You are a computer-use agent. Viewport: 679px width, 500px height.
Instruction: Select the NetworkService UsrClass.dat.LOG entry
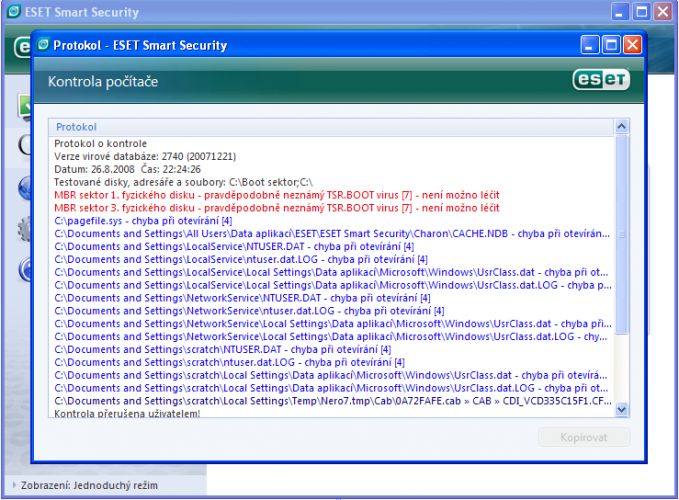[331, 336]
